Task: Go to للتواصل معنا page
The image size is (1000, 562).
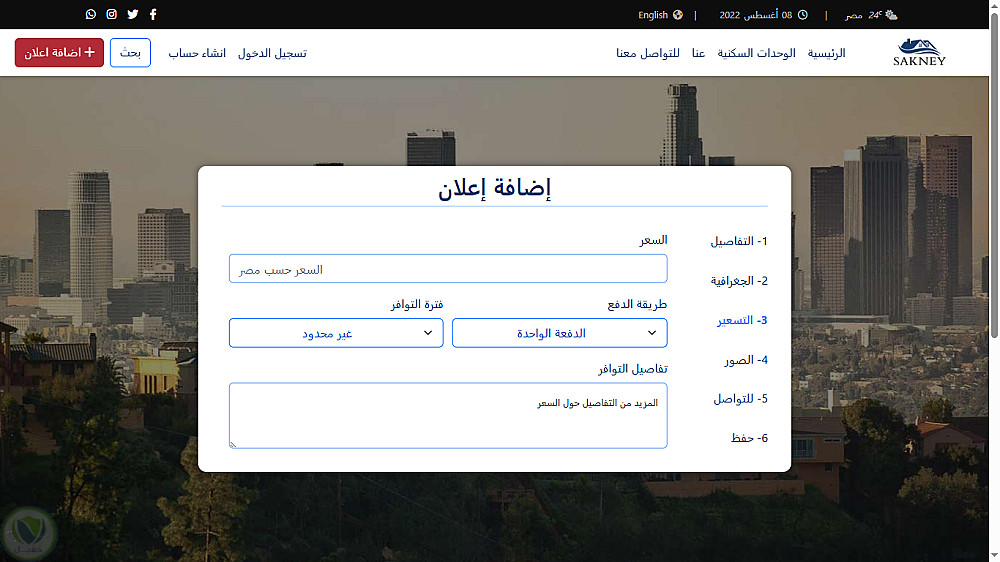Action: (648, 53)
